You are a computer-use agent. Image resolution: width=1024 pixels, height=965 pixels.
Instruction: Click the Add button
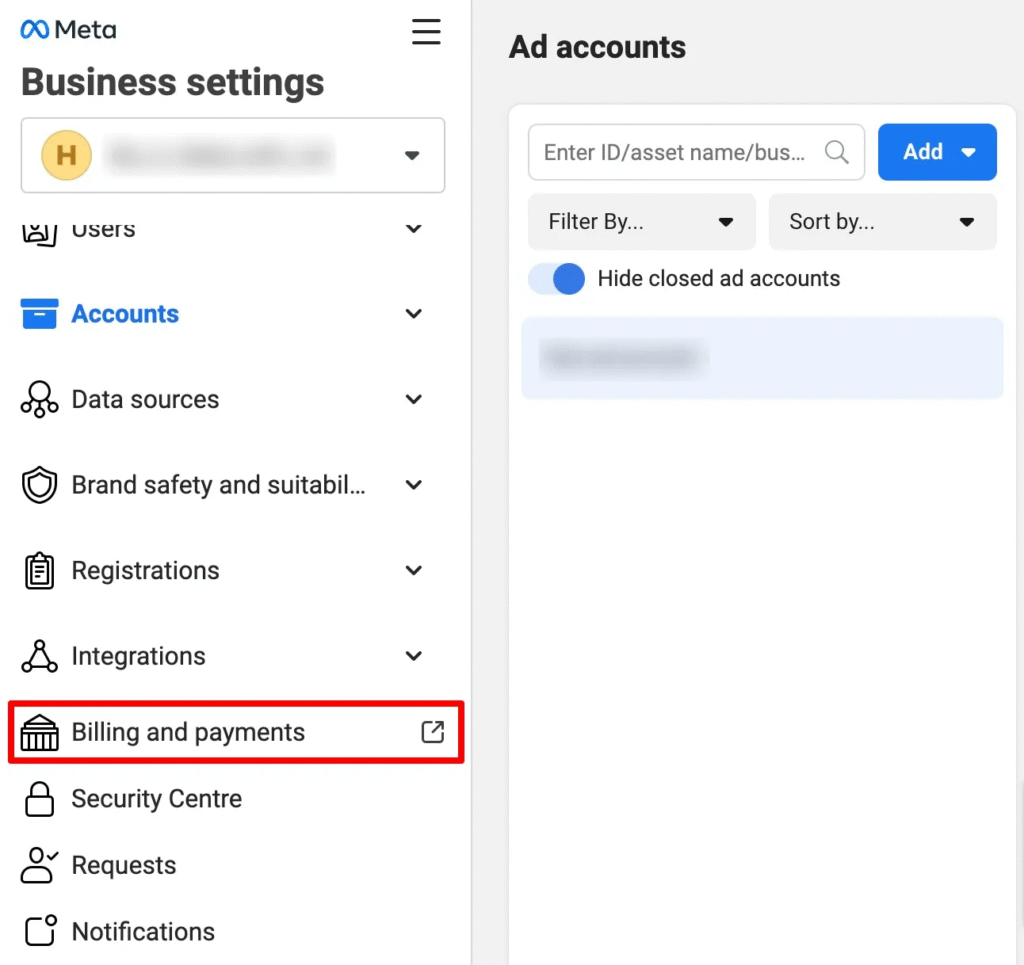(x=936, y=152)
